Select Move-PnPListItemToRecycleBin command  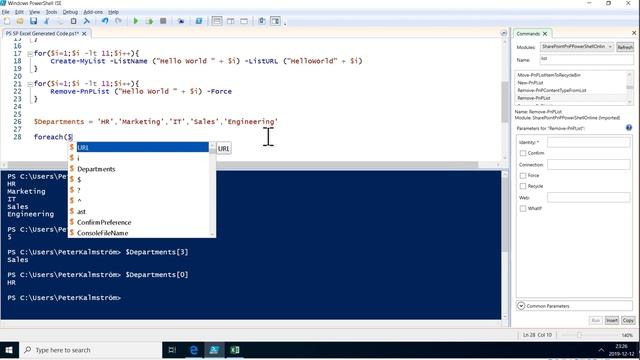click(549, 75)
